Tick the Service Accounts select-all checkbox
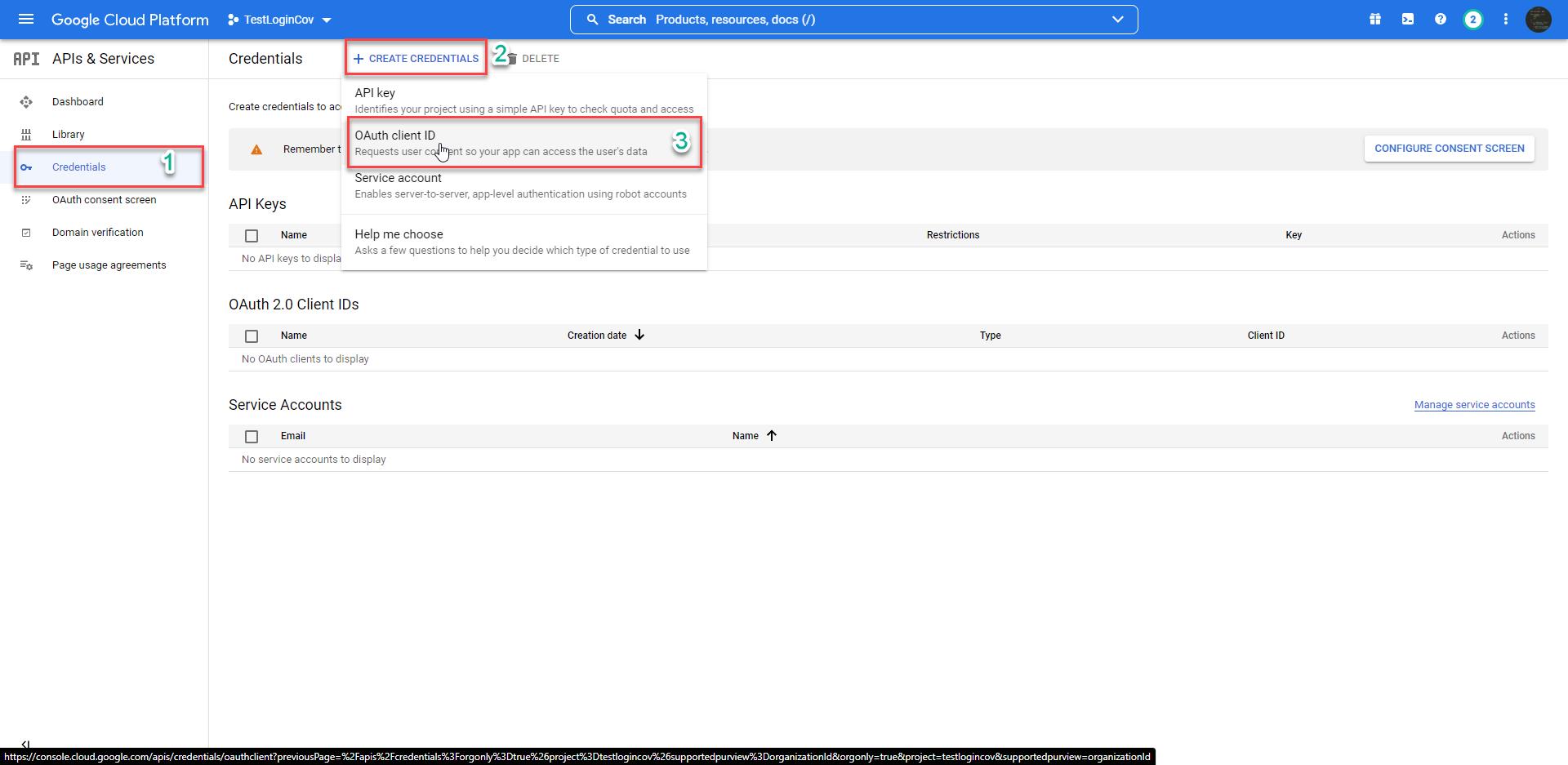This screenshot has height=765, width=1568. [252, 437]
